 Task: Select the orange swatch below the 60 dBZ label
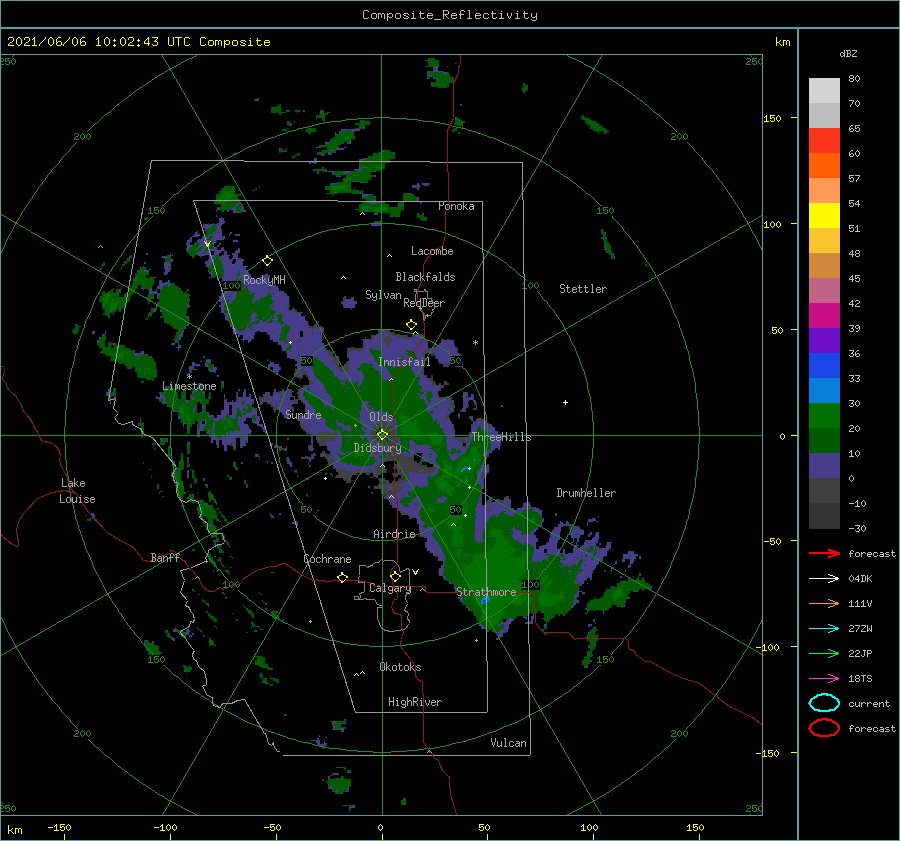[x=824, y=165]
